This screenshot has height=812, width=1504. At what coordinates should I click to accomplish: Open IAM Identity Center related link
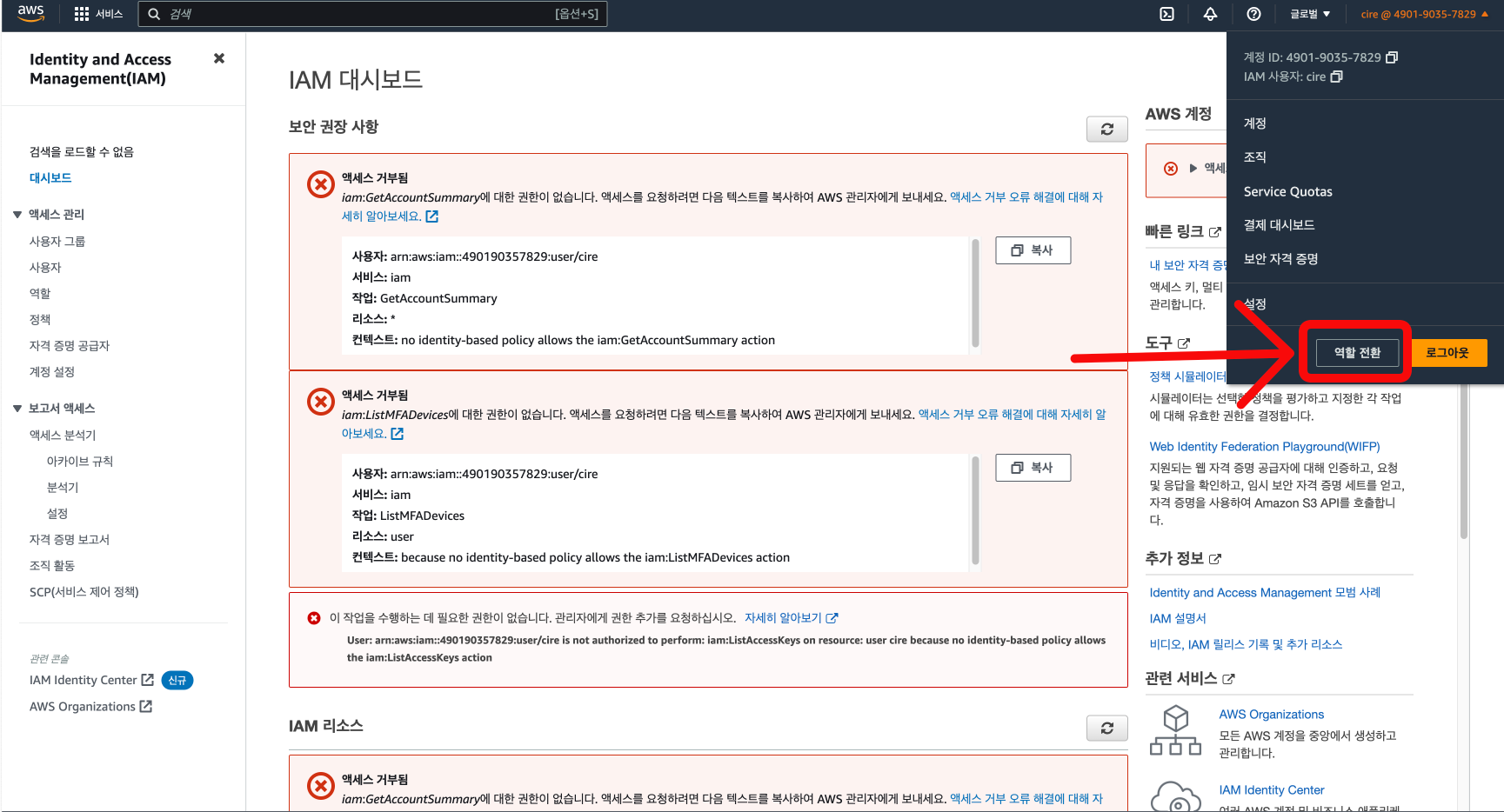pyautogui.click(x=1271, y=789)
